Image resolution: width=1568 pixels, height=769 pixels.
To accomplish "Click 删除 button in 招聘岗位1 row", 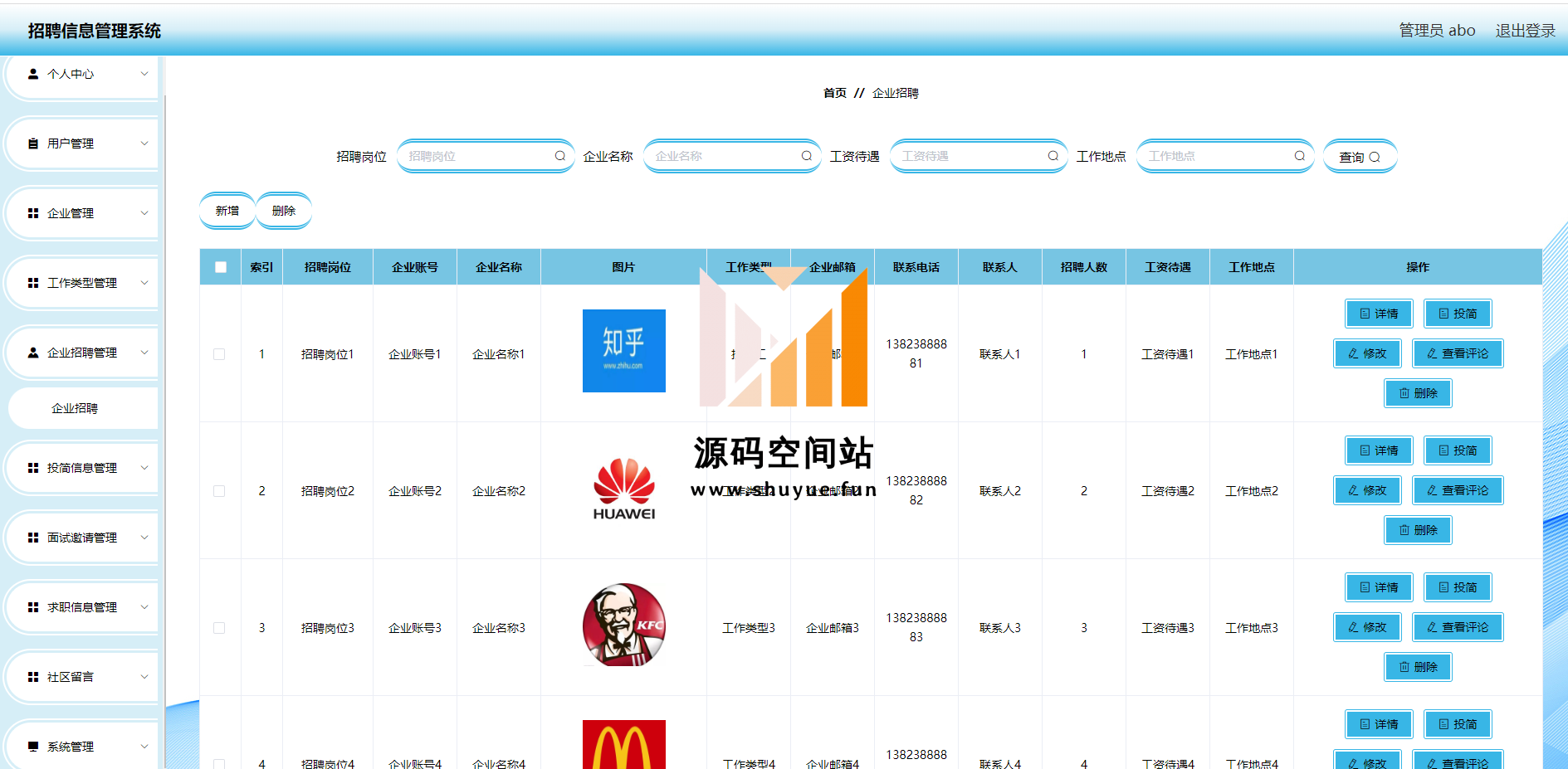I will pos(1418,393).
